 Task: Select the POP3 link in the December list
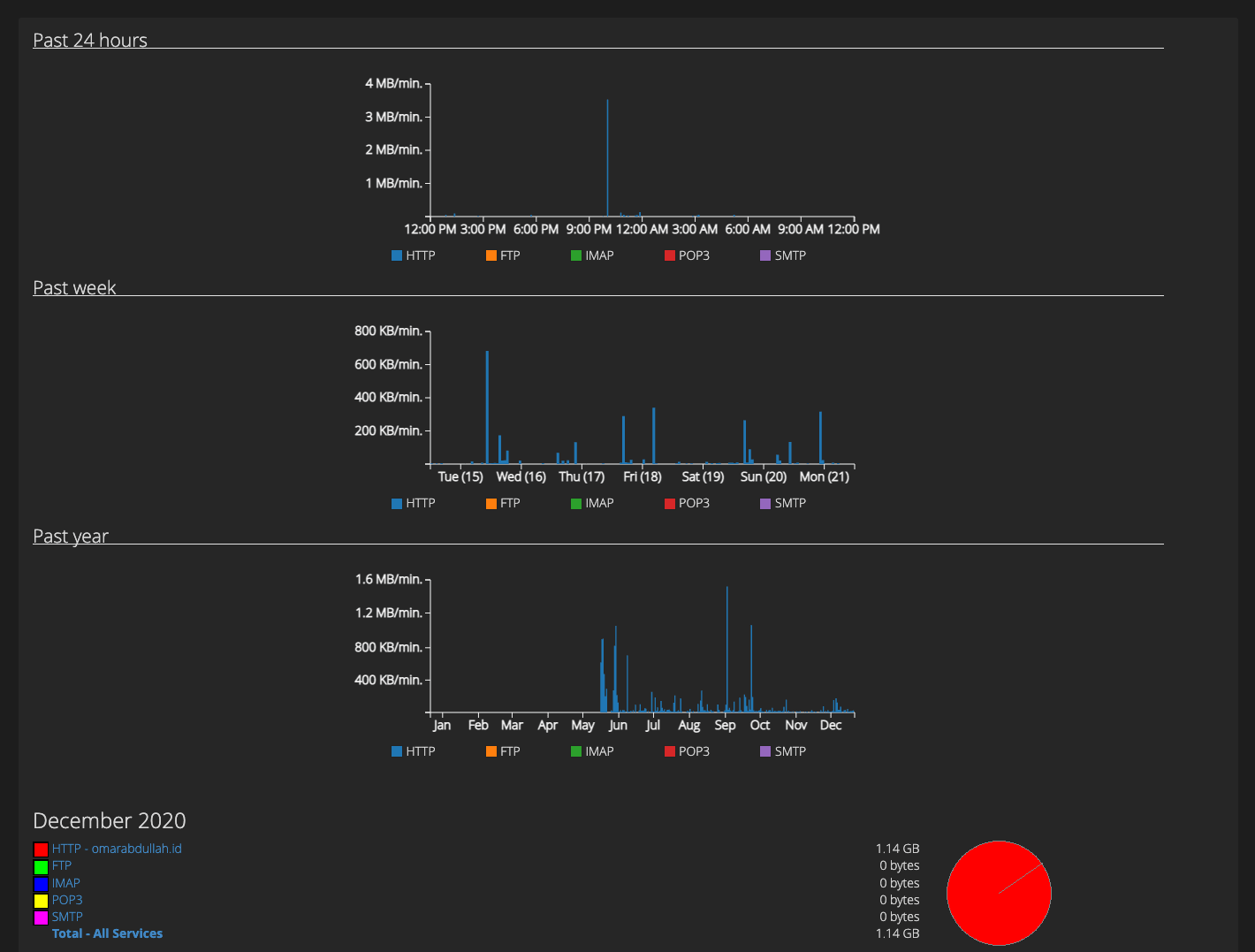click(x=66, y=900)
